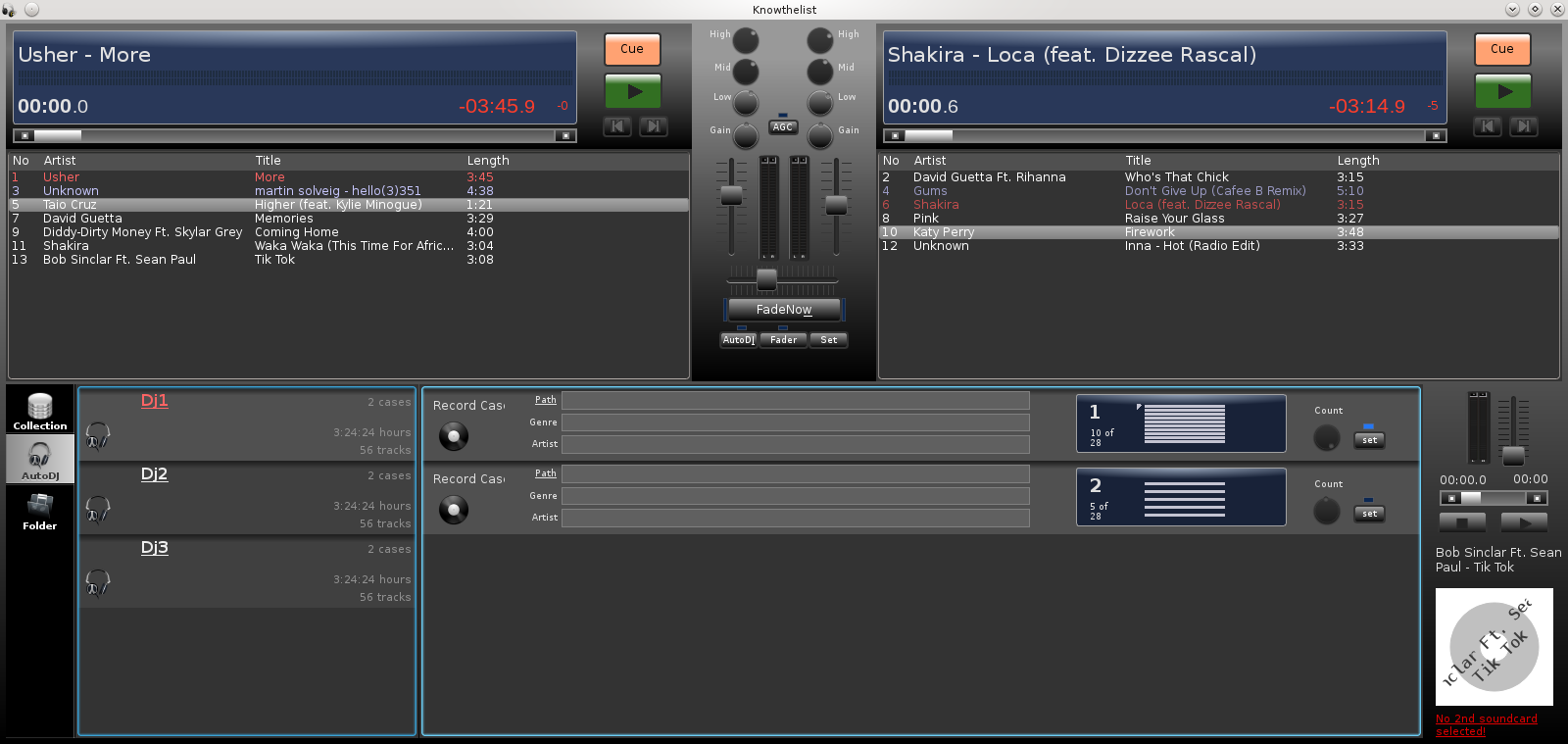The height and width of the screenshot is (744, 1568).
Task: Skip to previous track on left deck
Action: (616, 126)
